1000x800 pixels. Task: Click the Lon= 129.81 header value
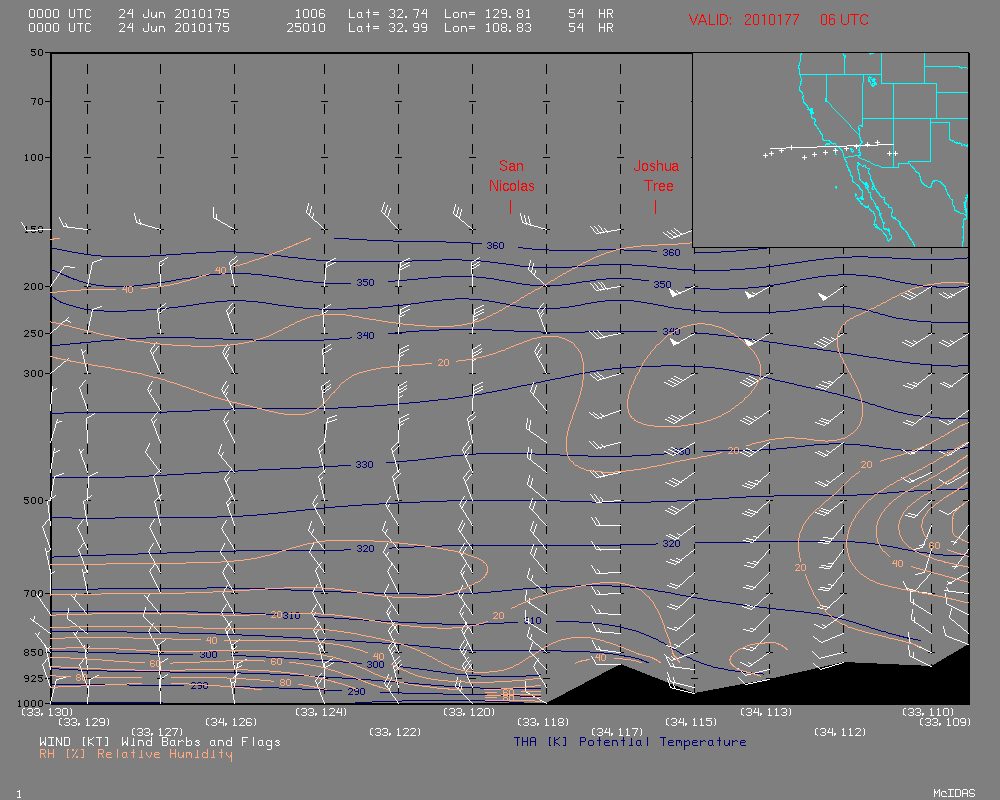[488, 13]
